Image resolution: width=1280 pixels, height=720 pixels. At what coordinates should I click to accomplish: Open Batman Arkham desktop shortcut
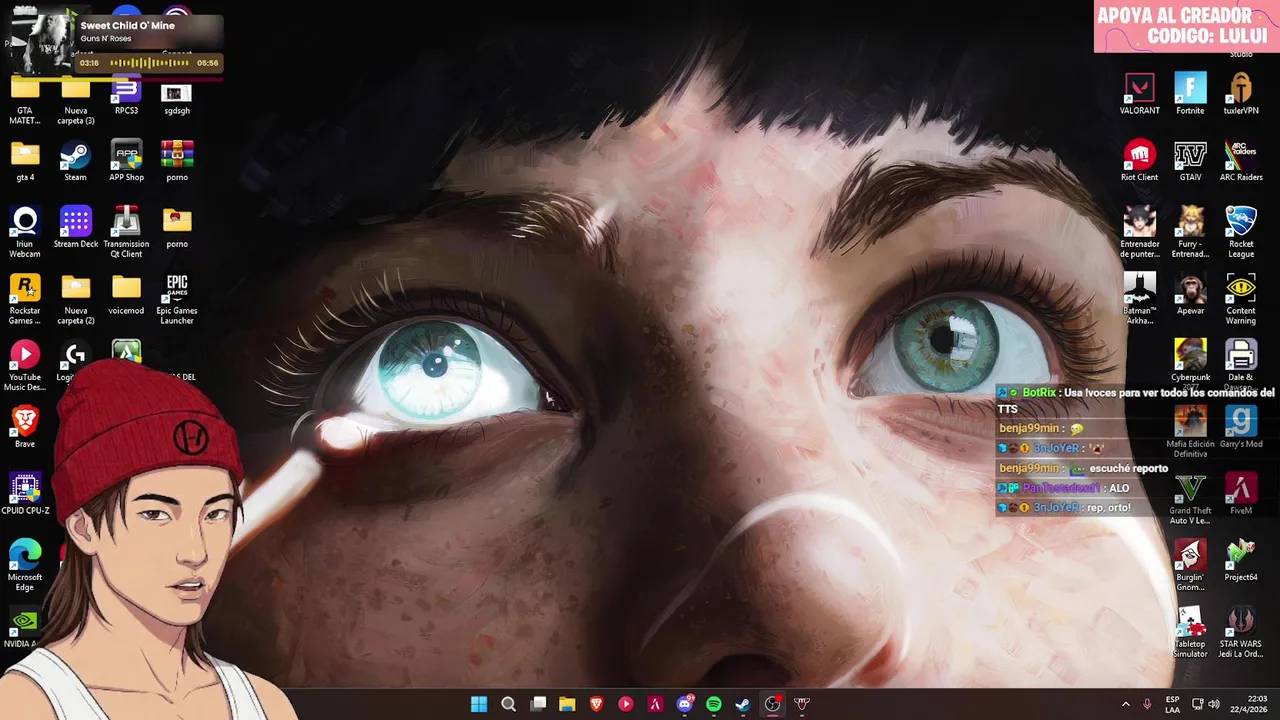[1139, 299]
